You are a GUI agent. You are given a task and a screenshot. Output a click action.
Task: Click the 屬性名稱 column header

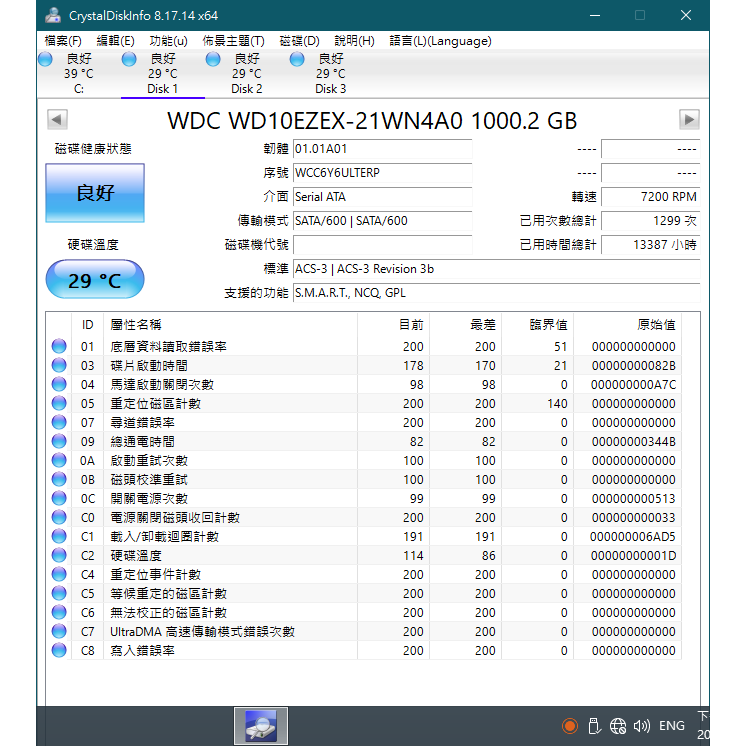[x=230, y=325]
